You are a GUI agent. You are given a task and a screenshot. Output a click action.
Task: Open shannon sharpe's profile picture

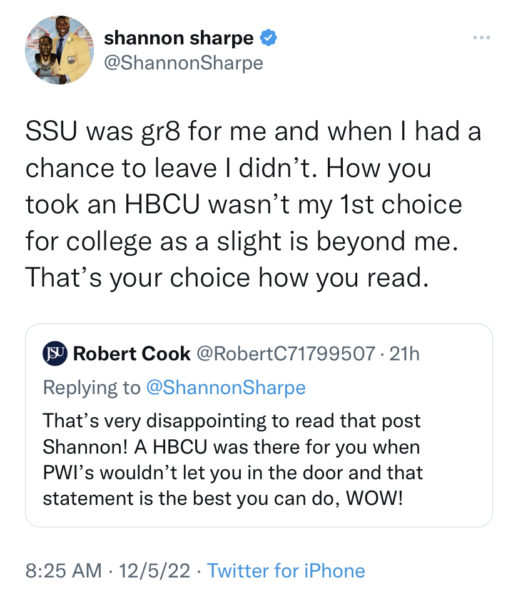click(60, 50)
